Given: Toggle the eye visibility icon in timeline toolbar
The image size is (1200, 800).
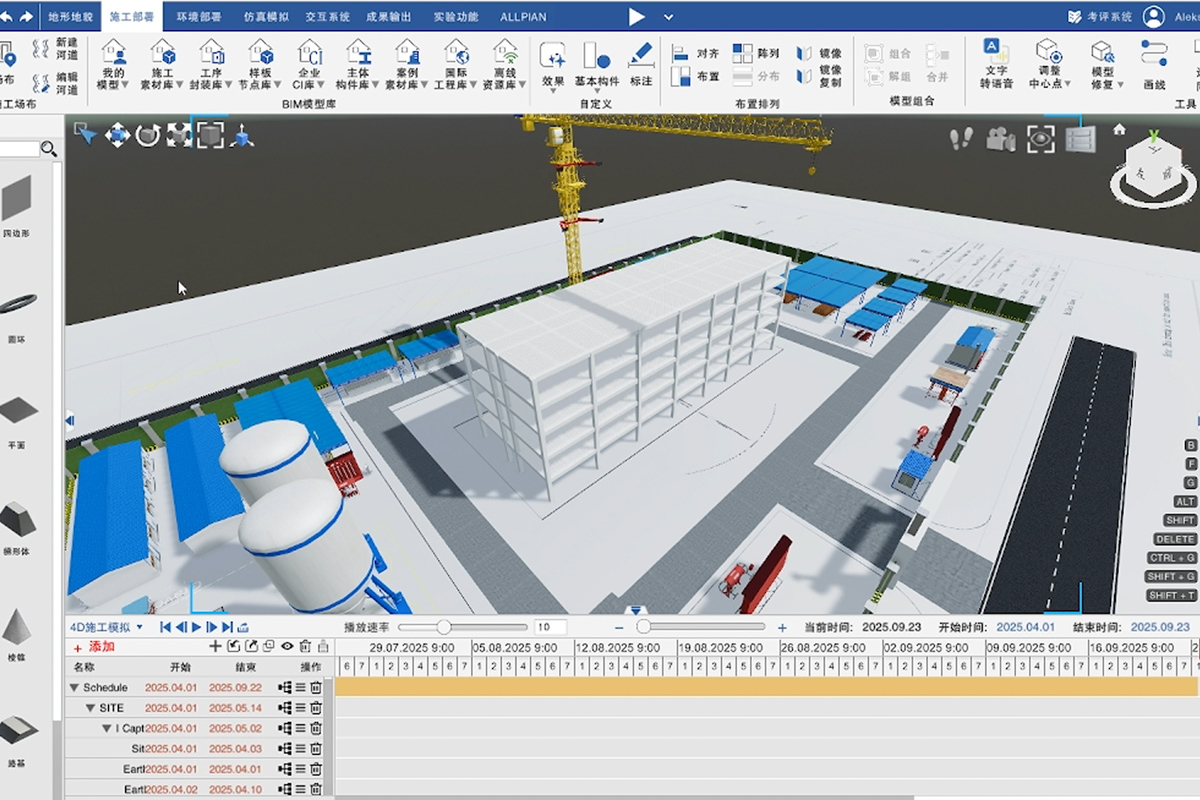Looking at the screenshot, I should coord(287,646).
